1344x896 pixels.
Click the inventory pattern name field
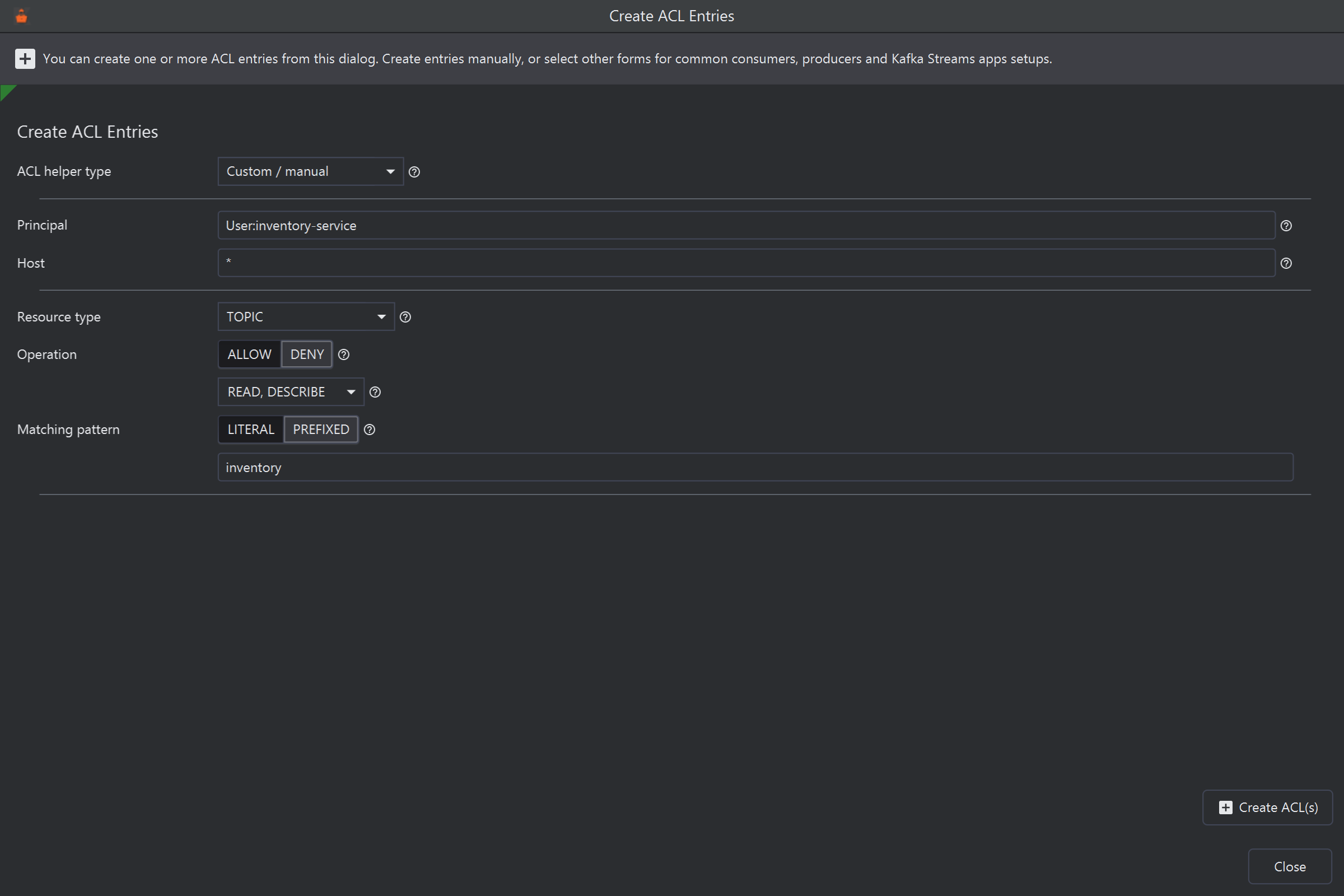tap(755, 468)
